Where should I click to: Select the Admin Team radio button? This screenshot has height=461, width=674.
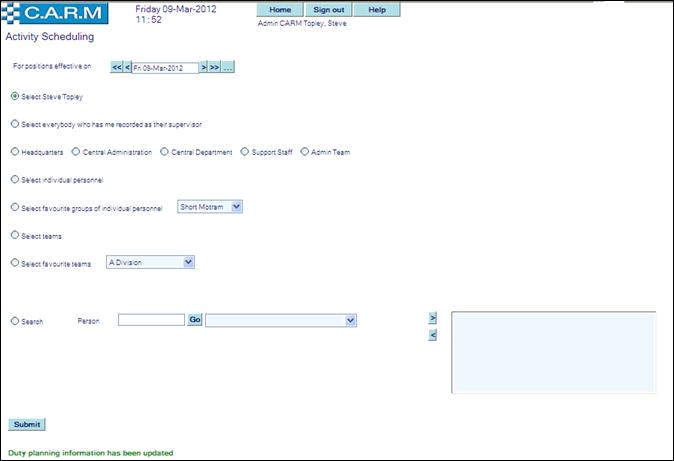tap(304, 152)
